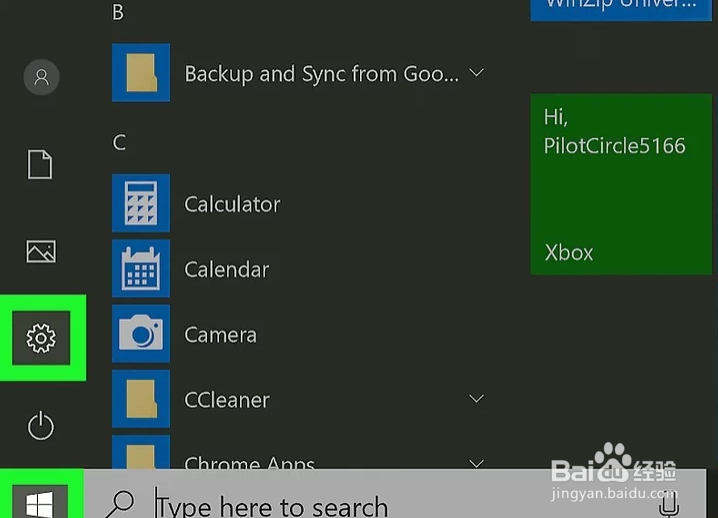
Task: Click the microphone icon in search bar
Action: point(669,504)
